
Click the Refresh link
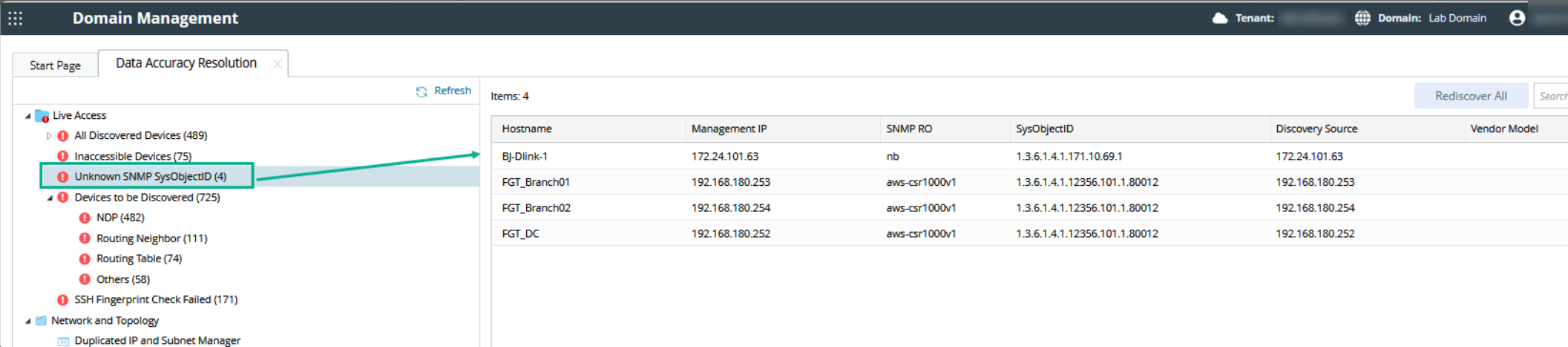click(452, 91)
